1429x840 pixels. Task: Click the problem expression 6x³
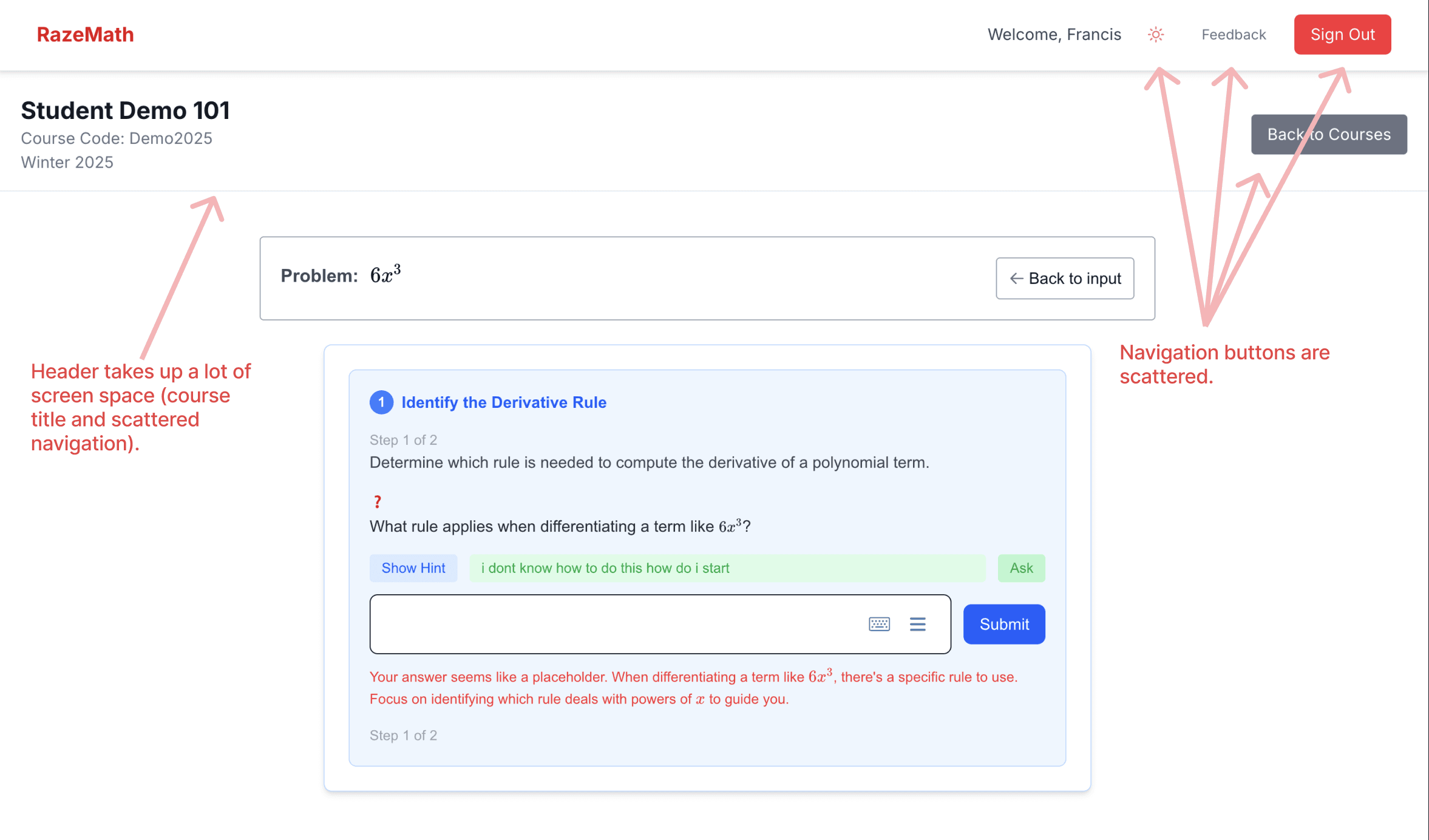point(385,275)
